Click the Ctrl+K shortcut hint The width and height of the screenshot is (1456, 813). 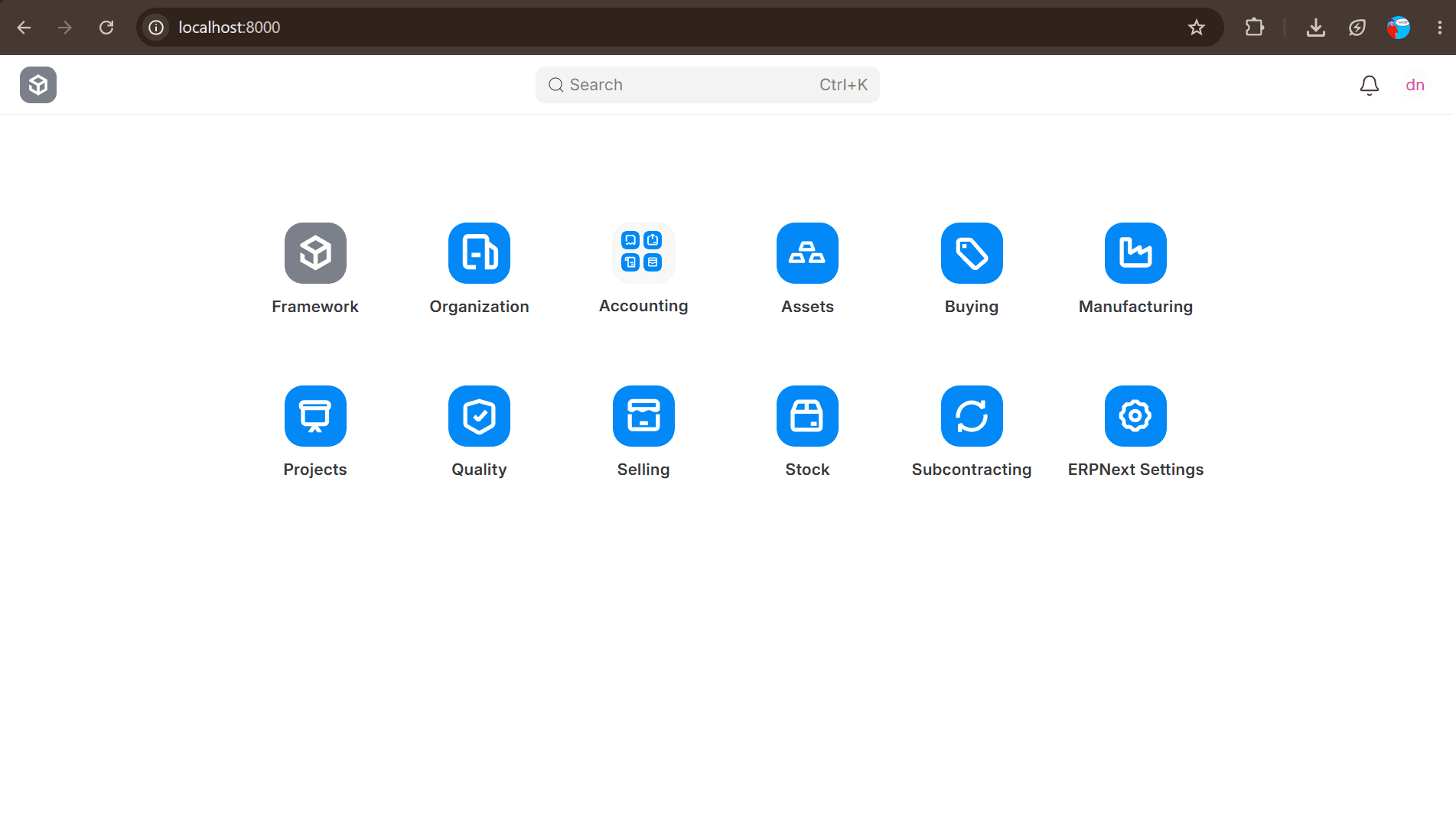[843, 85]
